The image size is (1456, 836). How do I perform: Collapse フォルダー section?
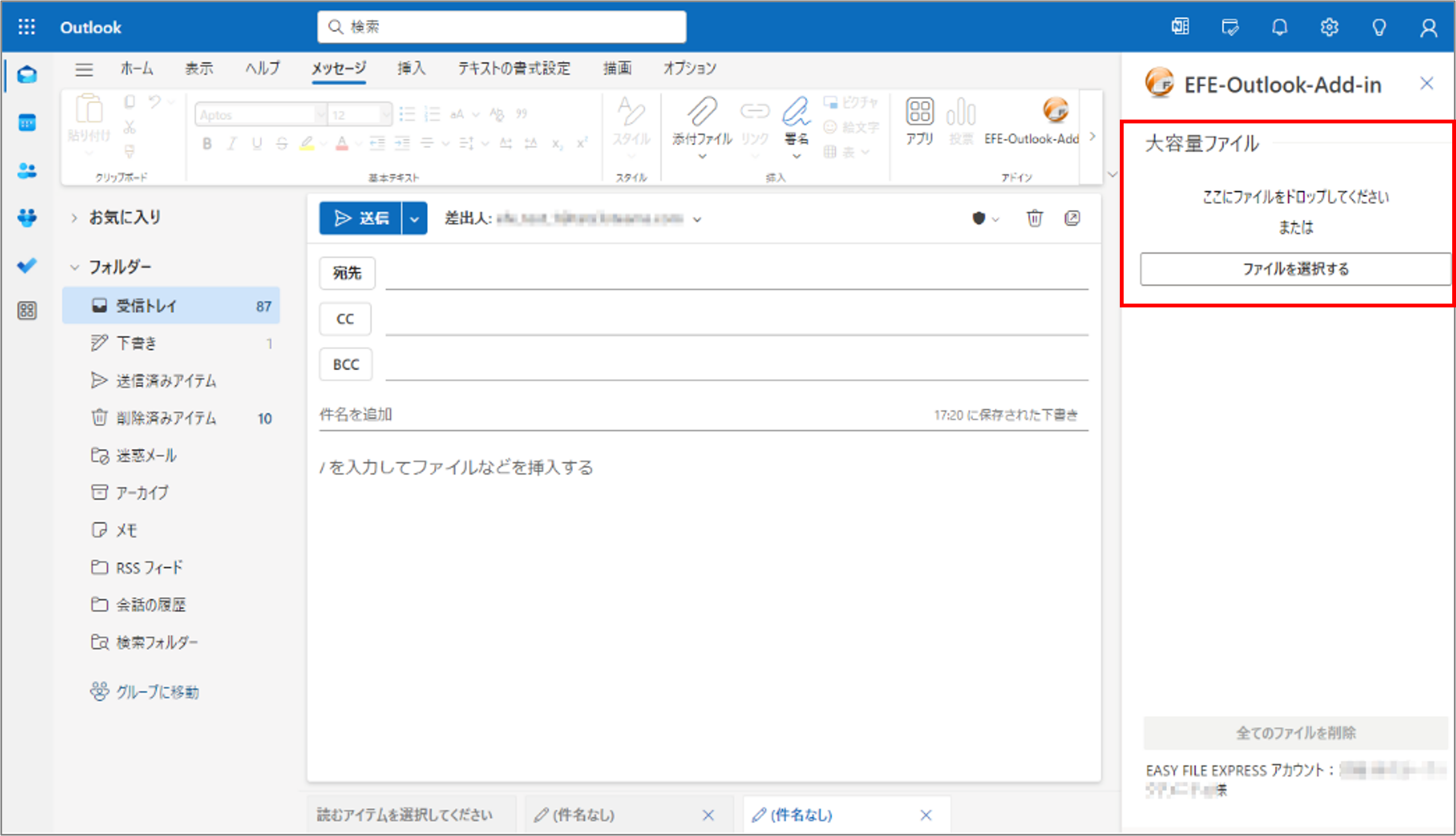pyautogui.click(x=74, y=267)
